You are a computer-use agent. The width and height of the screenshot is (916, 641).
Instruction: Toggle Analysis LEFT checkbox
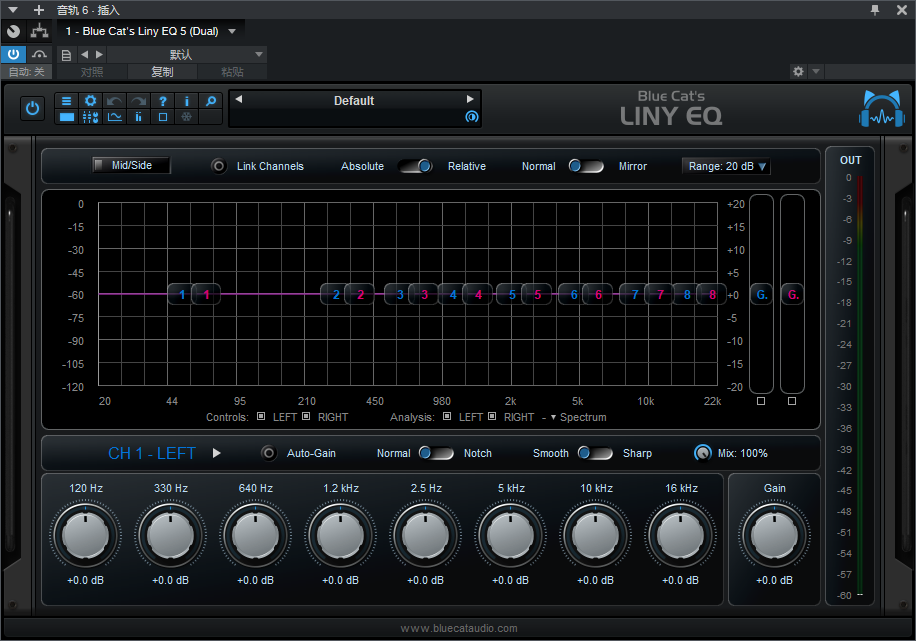[447, 417]
